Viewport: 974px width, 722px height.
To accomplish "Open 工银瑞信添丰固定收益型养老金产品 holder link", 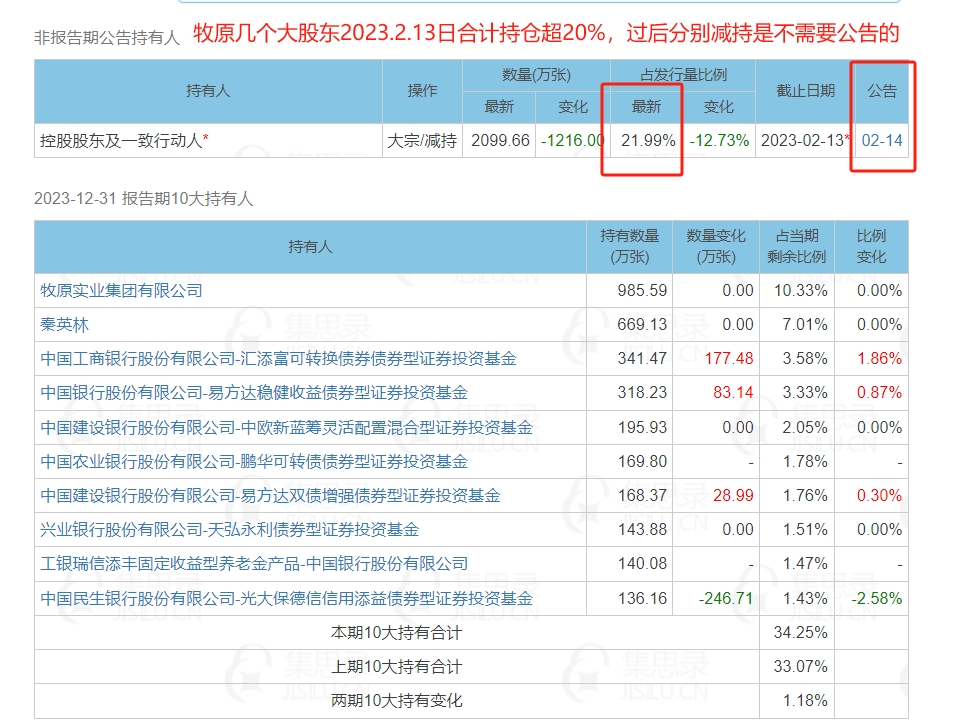I will point(254,564).
